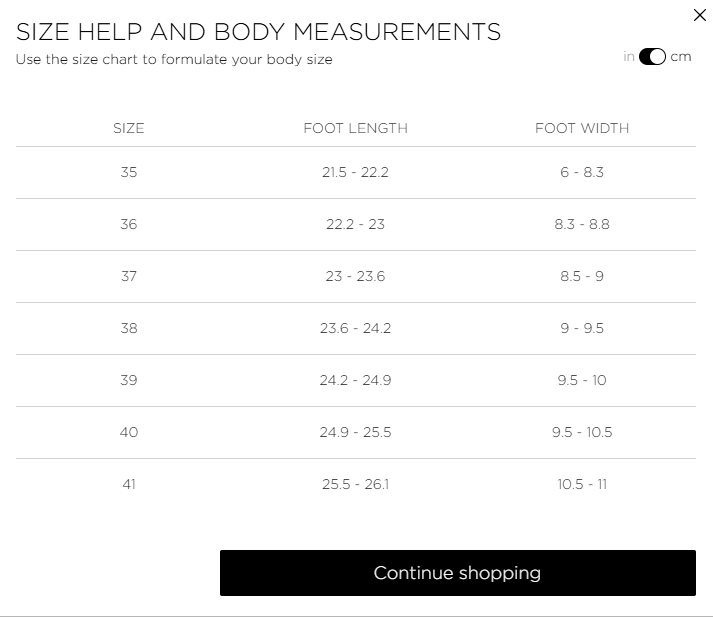Select size 41 row label
The image size is (713, 617).
(128, 484)
